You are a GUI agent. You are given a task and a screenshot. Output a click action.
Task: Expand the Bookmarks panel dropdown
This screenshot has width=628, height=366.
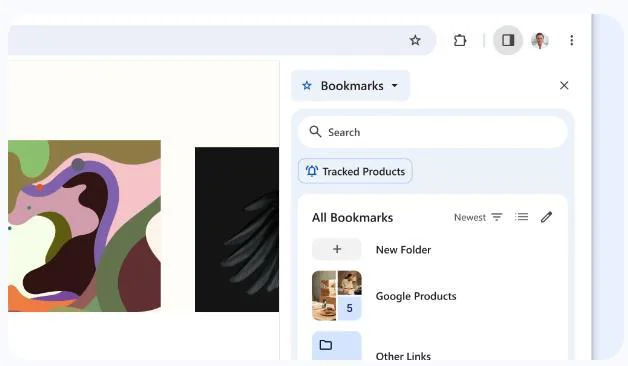(x=350, y=86)
